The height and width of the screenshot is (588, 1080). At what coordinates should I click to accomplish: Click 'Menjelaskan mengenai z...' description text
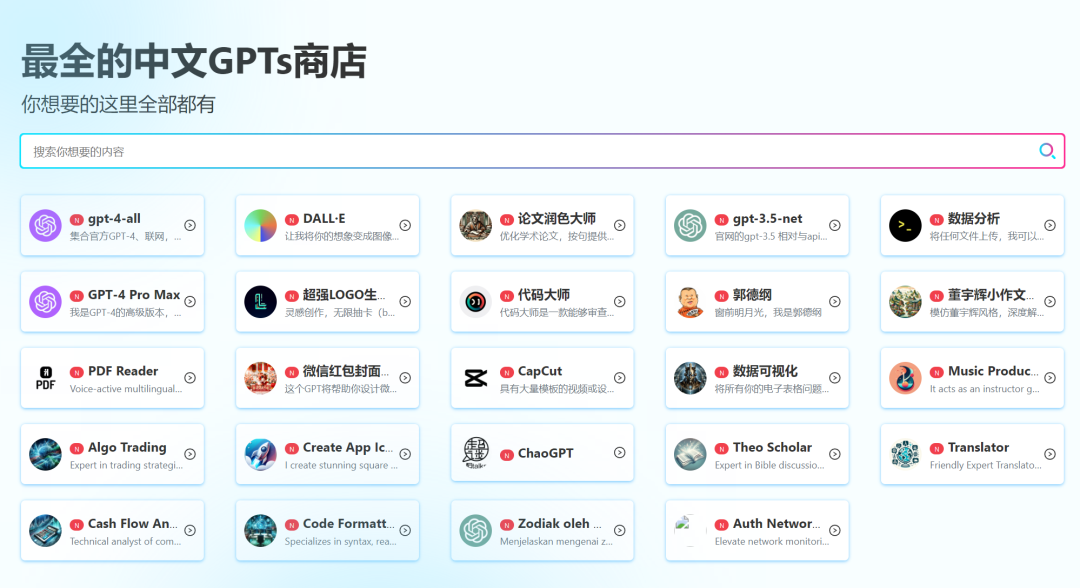click(x=556, y=542)
